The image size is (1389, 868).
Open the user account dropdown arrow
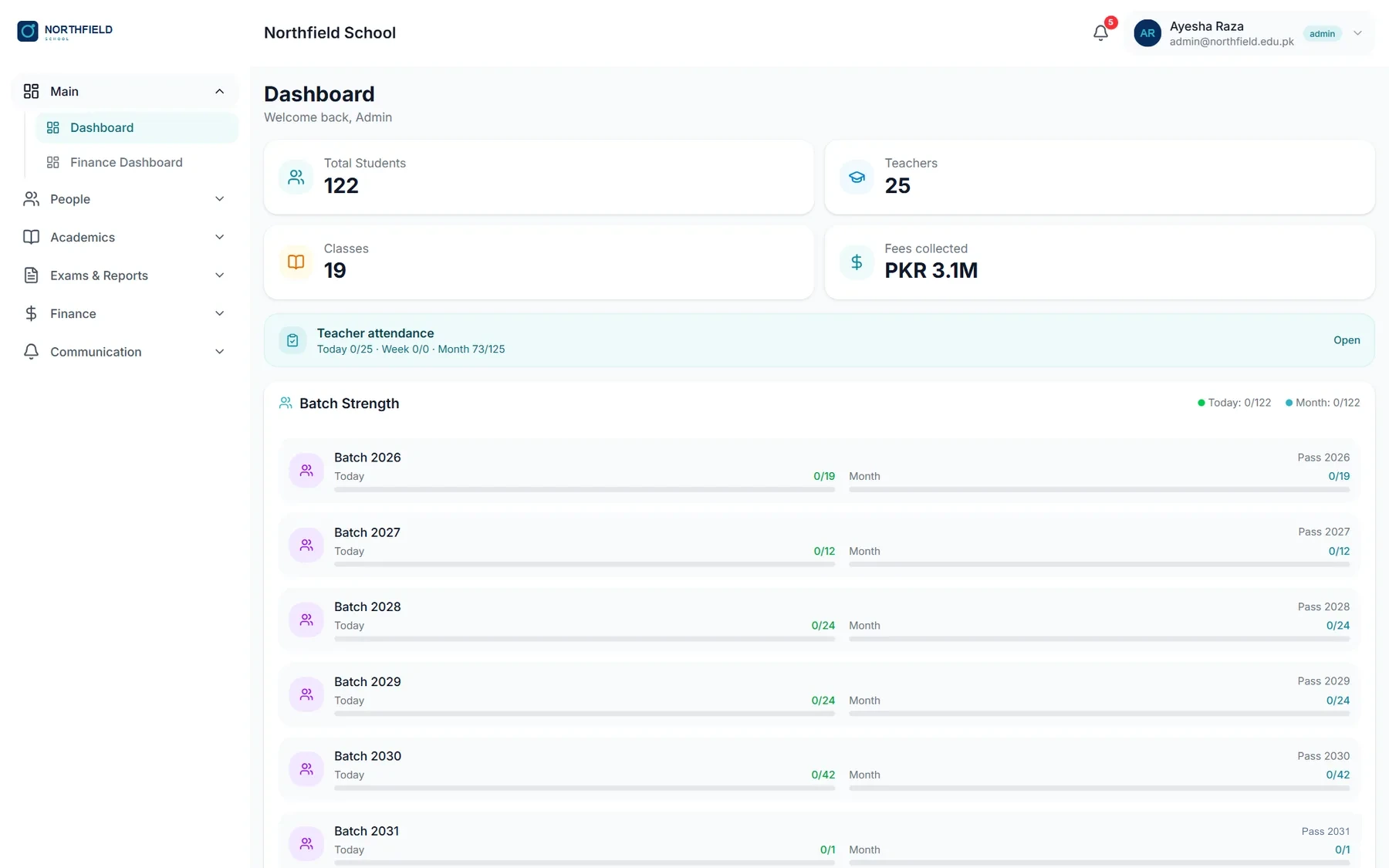pos(1357,33)
